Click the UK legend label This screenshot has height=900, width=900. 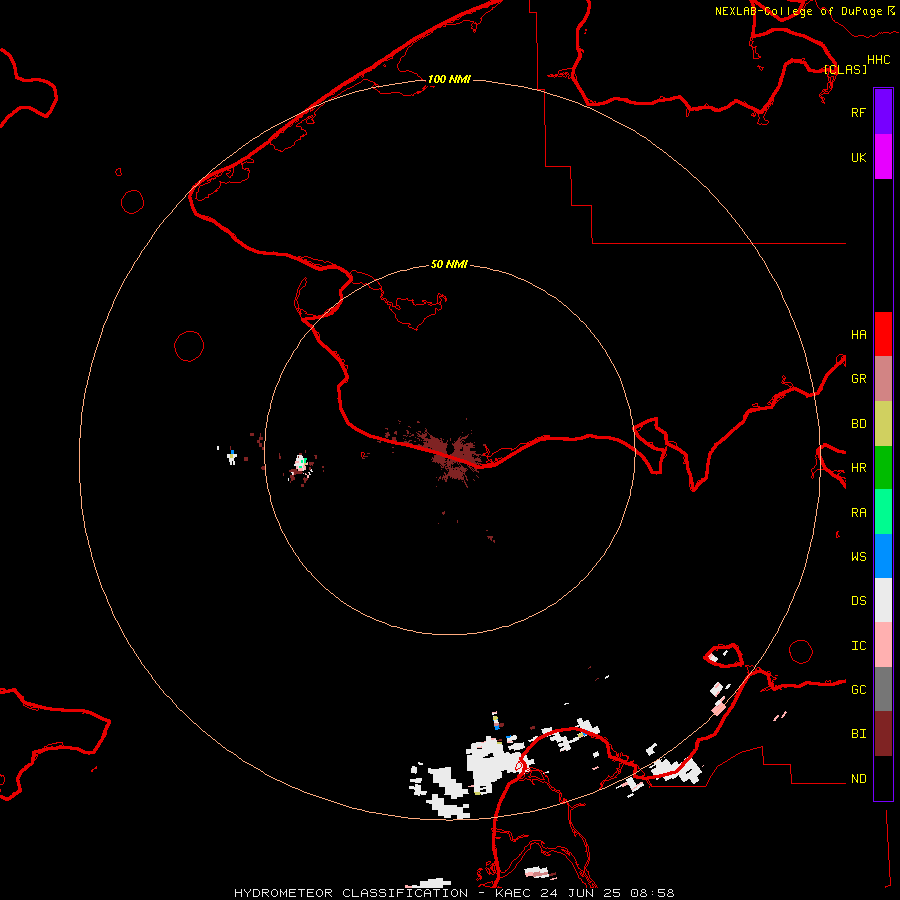858,158
